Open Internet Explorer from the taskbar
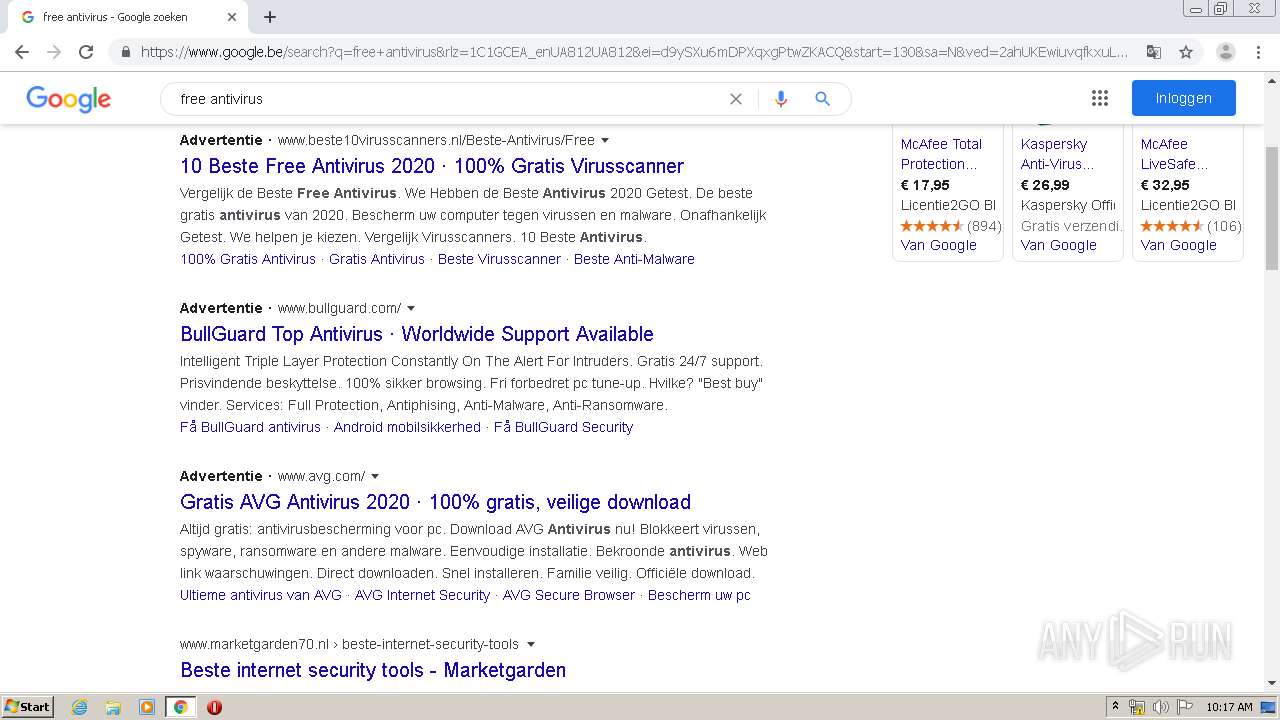Screen dimensions: 1280x720 [80, 707]
